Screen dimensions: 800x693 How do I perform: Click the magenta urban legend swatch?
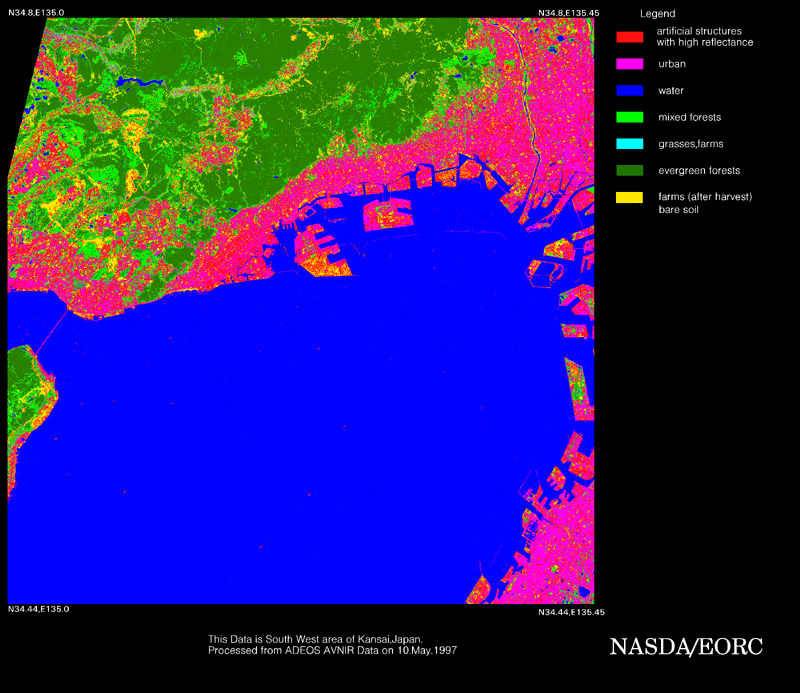click(x=630, y=64)
